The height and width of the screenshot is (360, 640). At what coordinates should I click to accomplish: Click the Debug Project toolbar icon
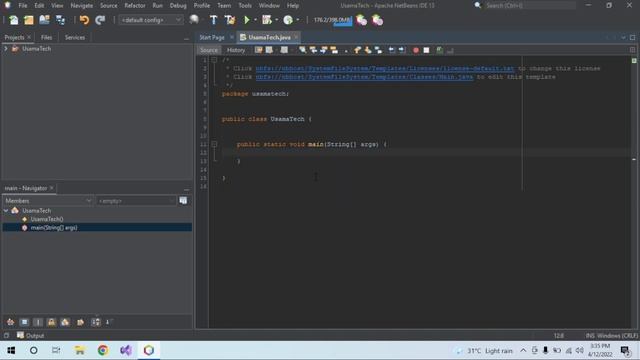point(267,20)
